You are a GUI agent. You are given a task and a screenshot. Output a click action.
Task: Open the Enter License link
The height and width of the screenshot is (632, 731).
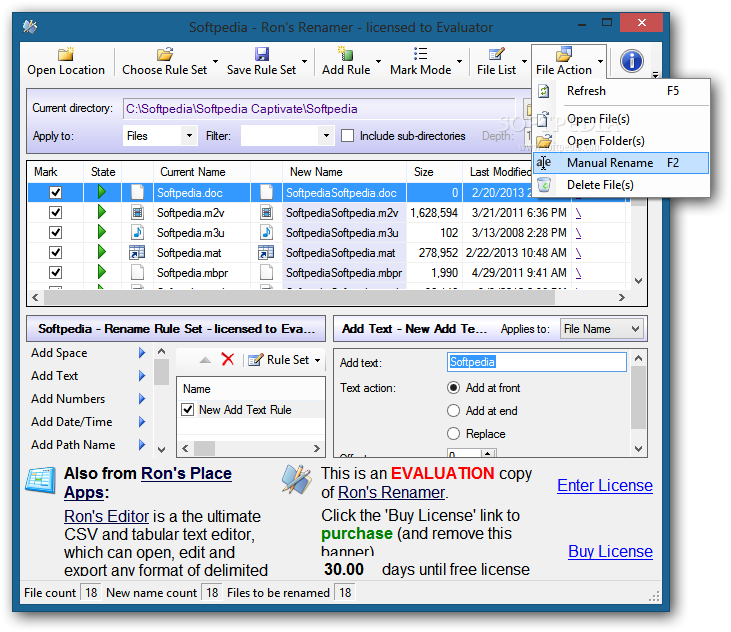[605, 486]
